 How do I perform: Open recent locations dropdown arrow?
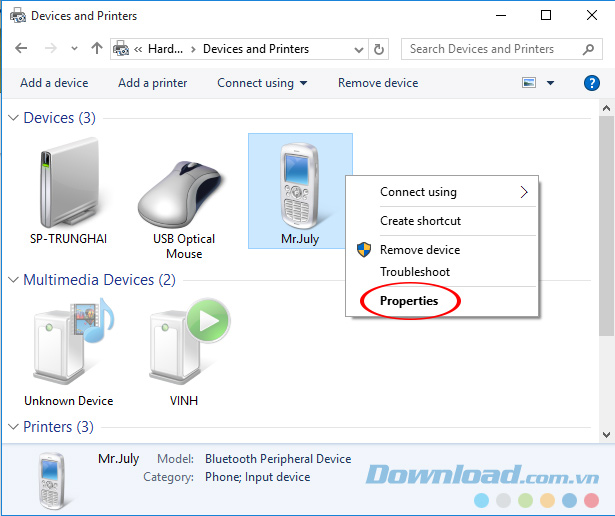[x=74, y=49]
